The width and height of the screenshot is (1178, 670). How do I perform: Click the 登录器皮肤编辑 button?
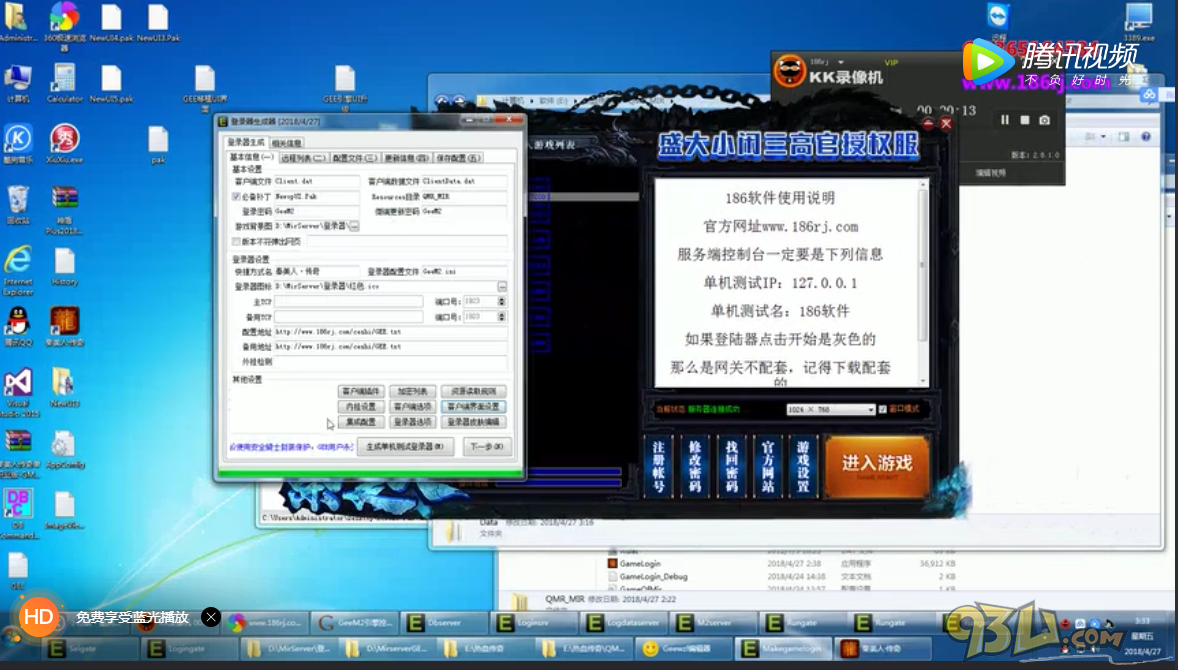click(473, 422)
